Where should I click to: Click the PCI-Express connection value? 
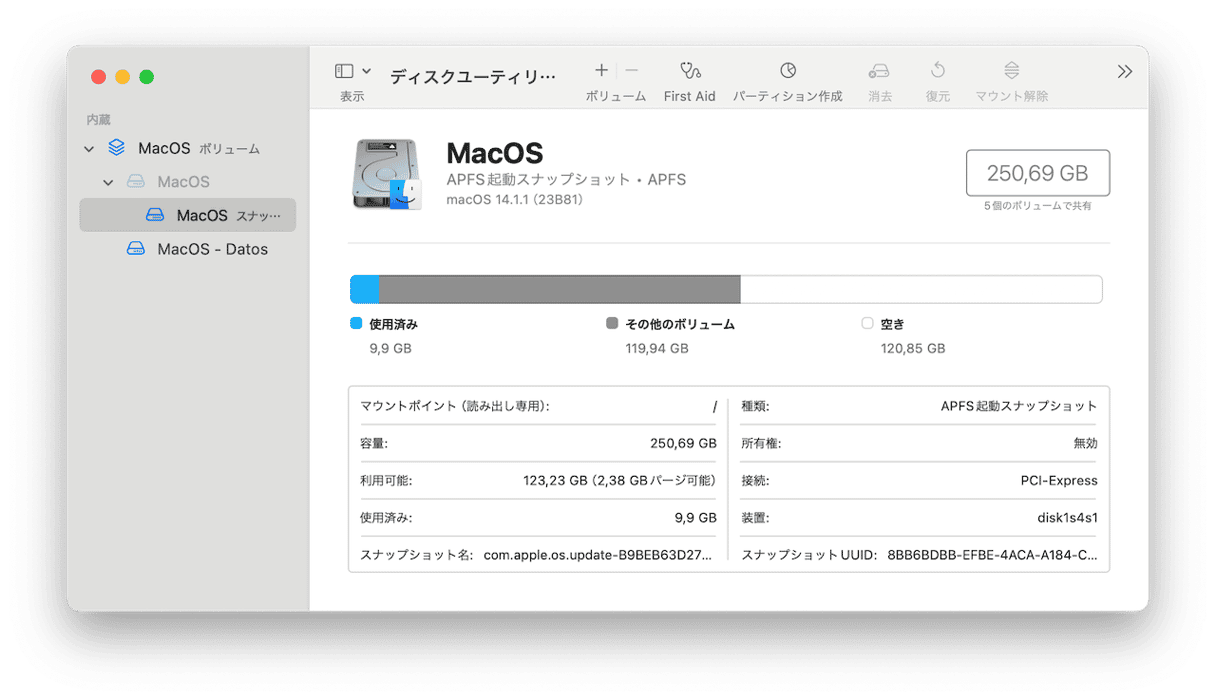click(x=1059, y=481)
